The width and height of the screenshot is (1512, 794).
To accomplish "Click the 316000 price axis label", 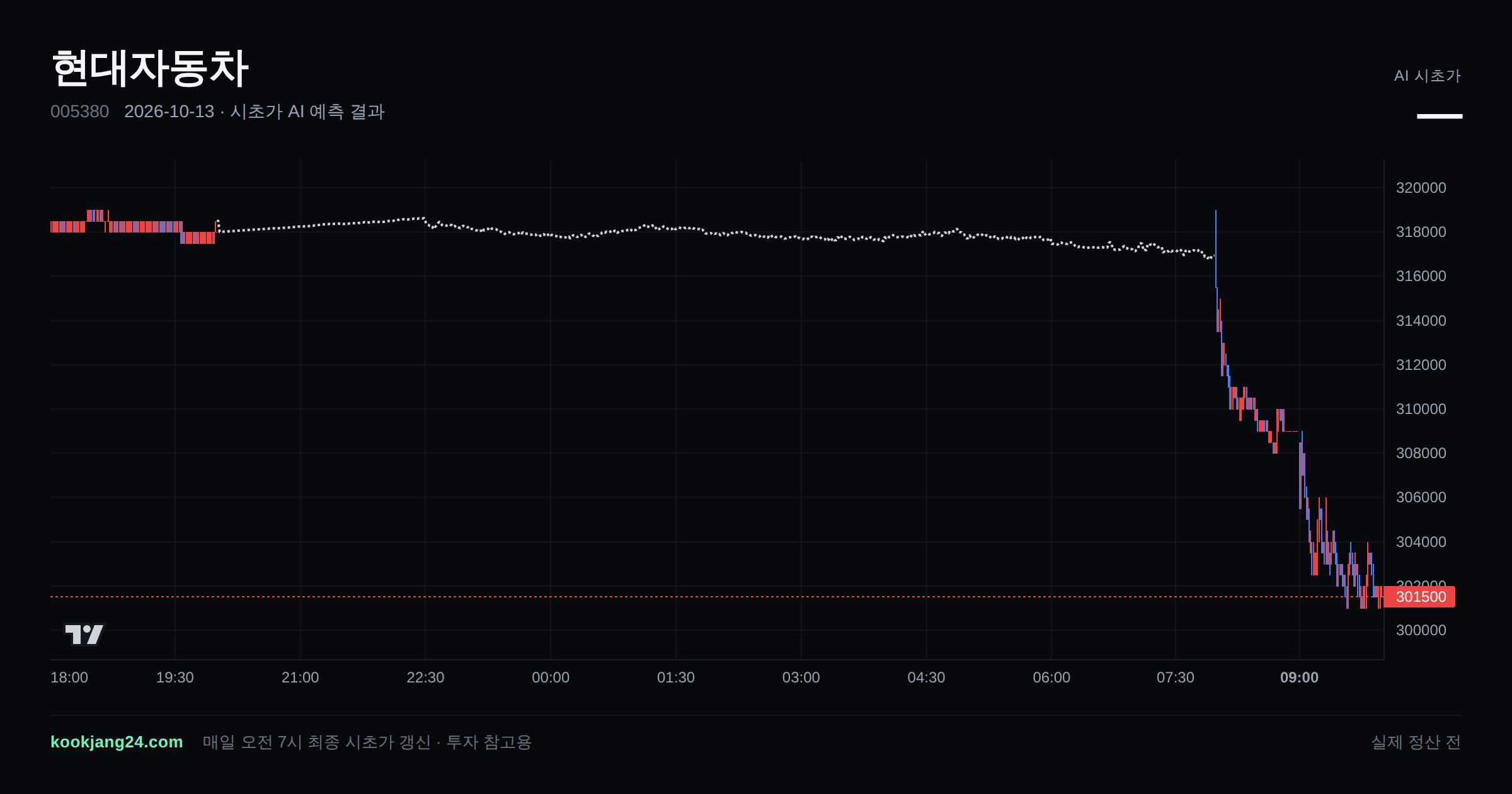I will pos(1421,276).
